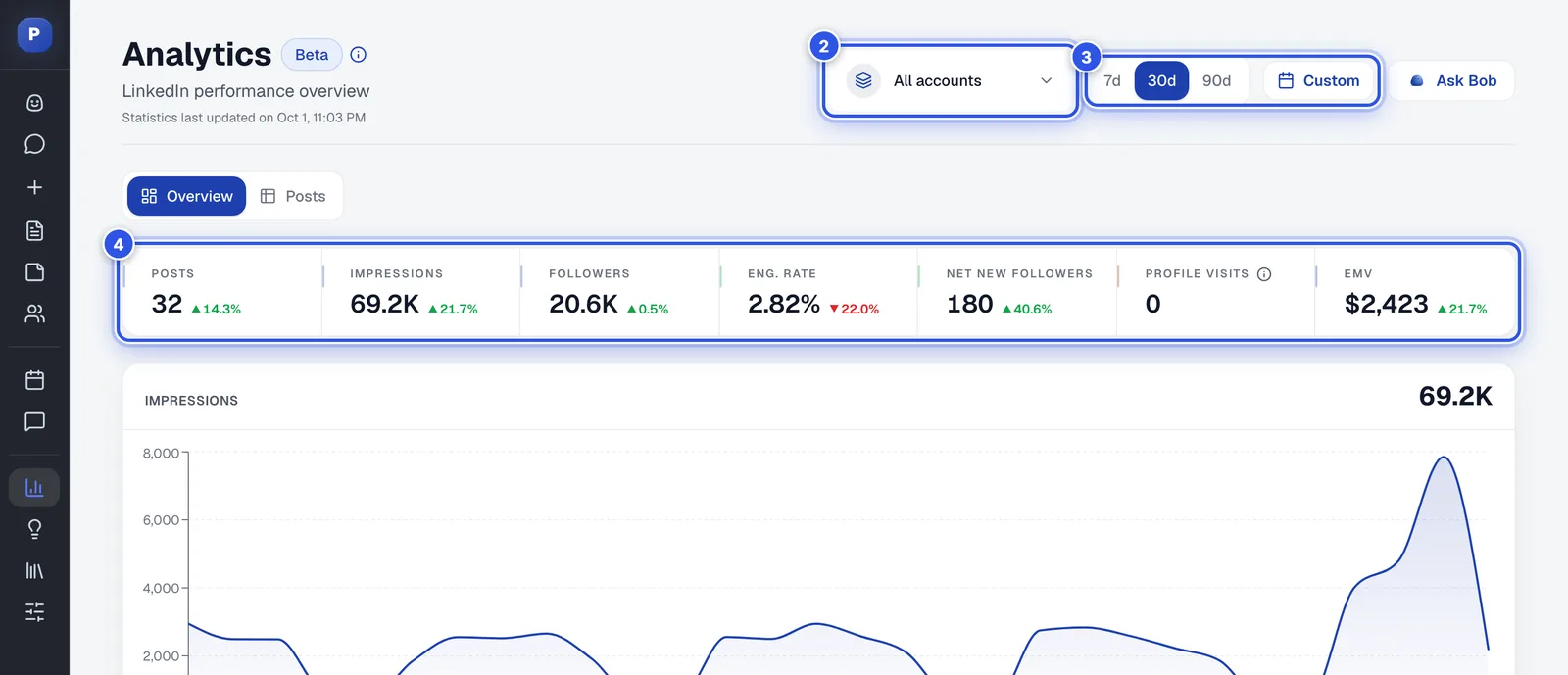This screenshot has width=1568, height=675.
Task: Open the sliders settings sidebar icon
Action: point(34,612)
